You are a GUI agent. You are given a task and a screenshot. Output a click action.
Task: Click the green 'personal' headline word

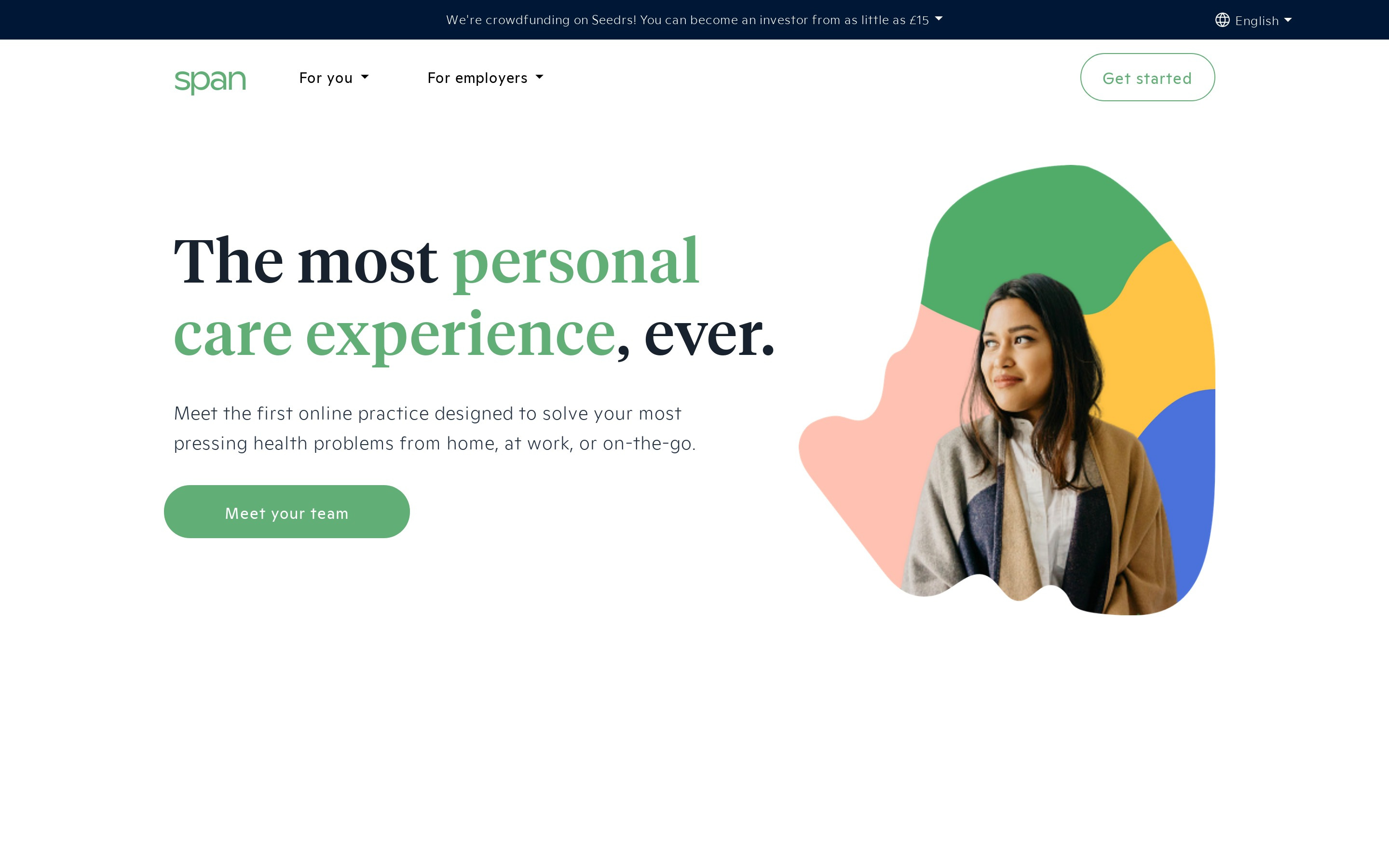[x=576, y=262]
